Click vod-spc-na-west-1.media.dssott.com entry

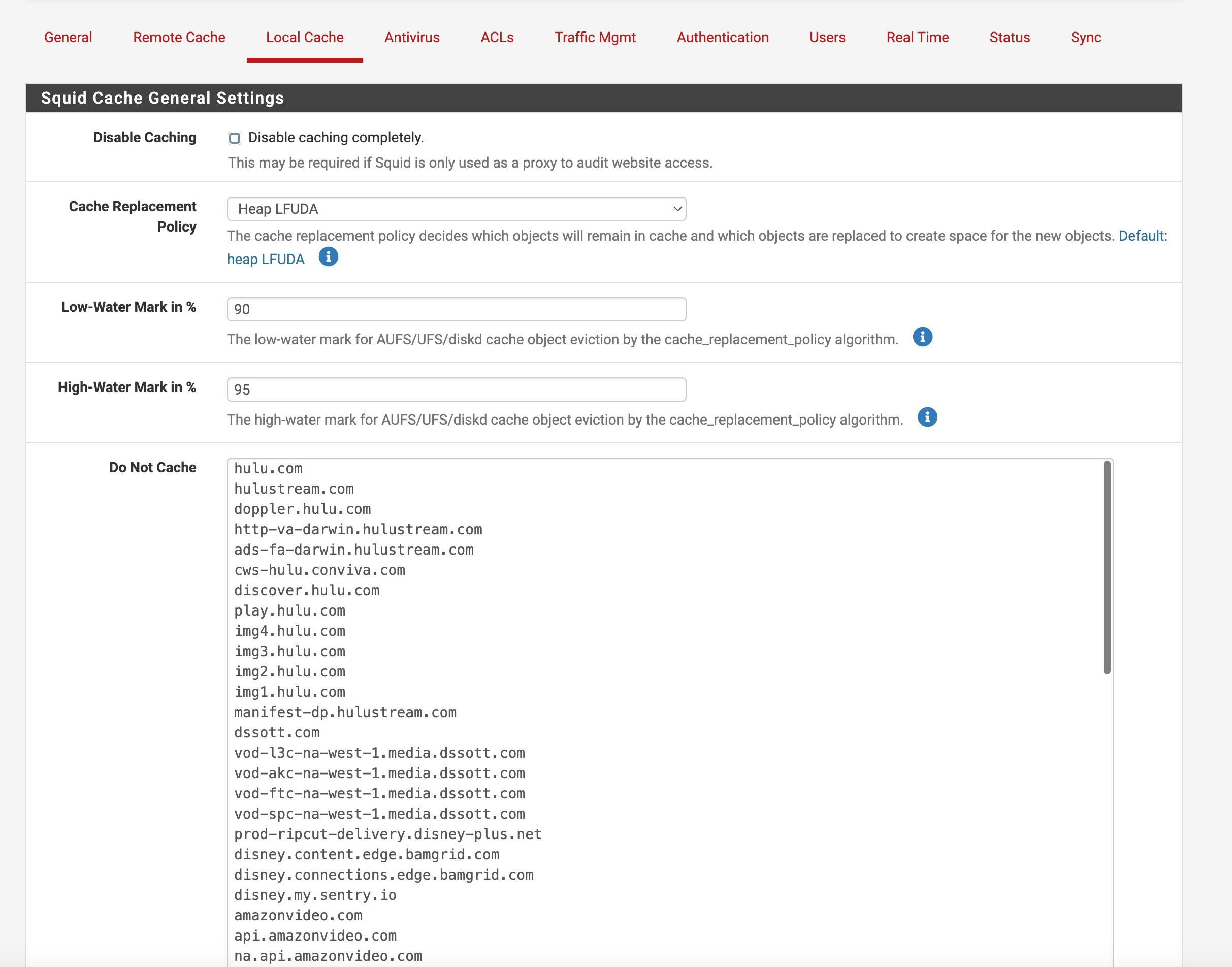(379, 815)
